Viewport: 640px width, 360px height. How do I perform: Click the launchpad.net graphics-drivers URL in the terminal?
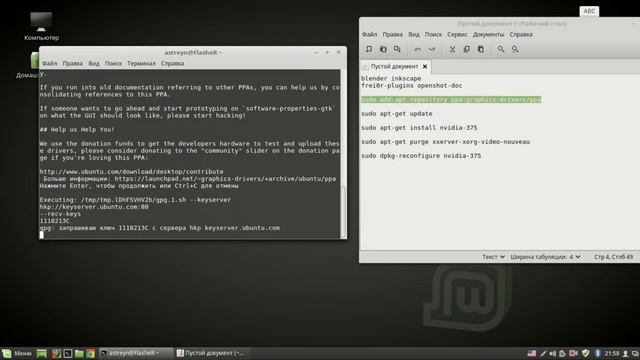[225, 179]
